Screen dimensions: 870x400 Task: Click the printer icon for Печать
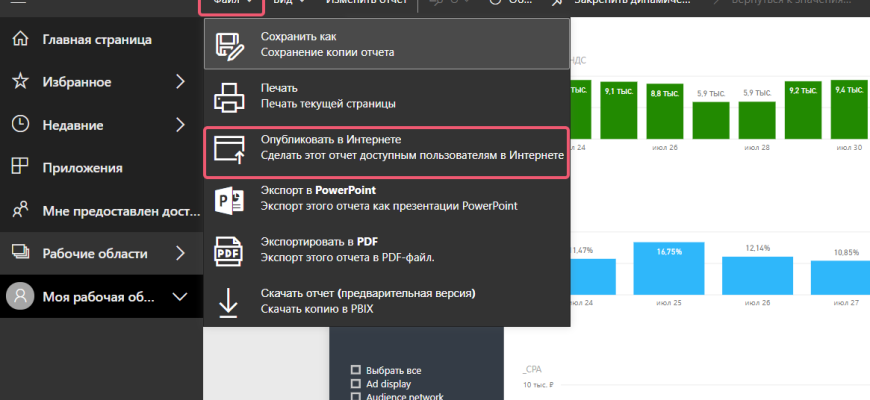pos(229,96)
